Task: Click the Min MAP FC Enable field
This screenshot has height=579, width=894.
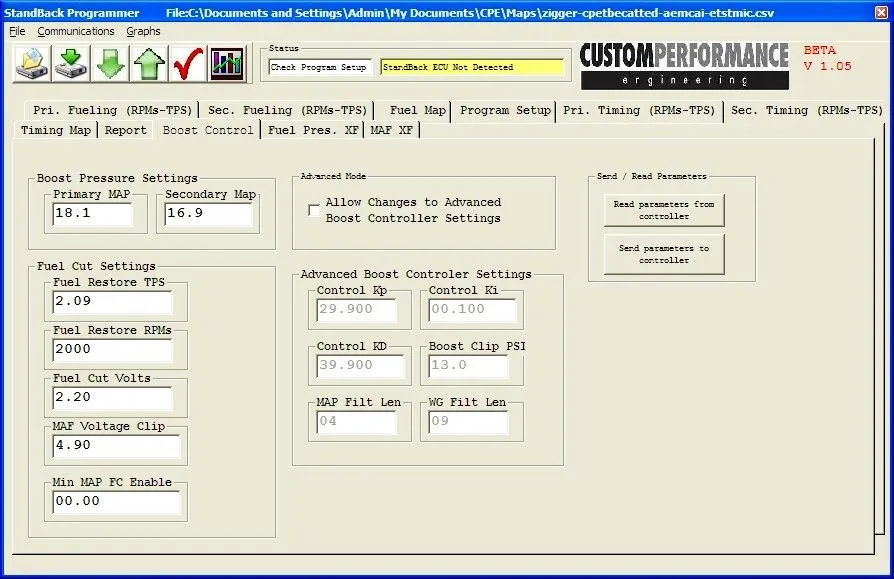Action: click(116, 501)
